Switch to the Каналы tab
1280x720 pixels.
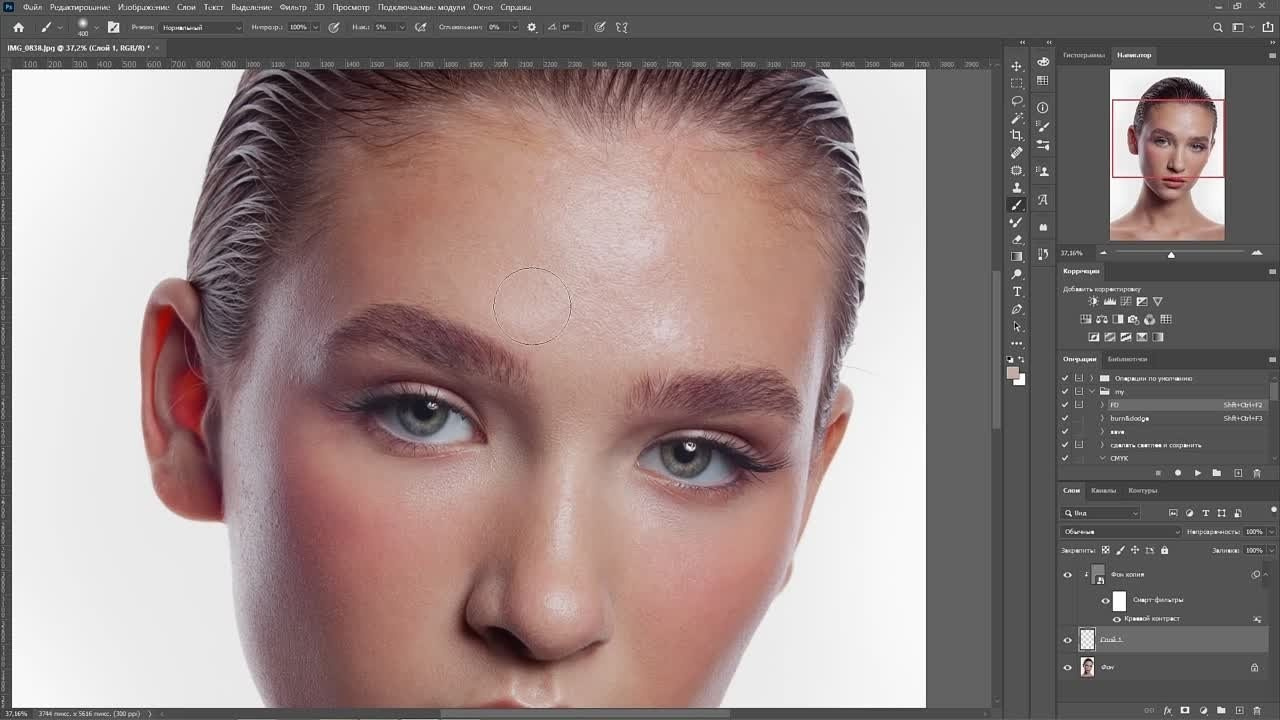[1104, 490]
